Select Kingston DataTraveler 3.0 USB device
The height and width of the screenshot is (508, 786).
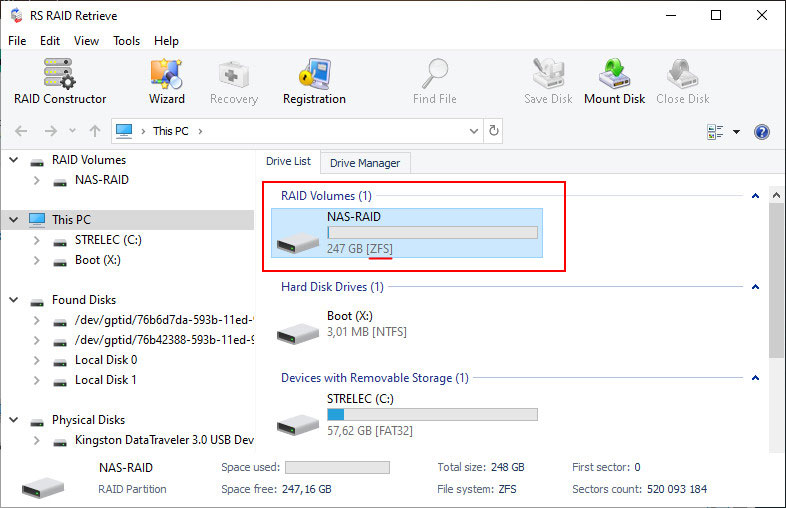tap(164, 440)
